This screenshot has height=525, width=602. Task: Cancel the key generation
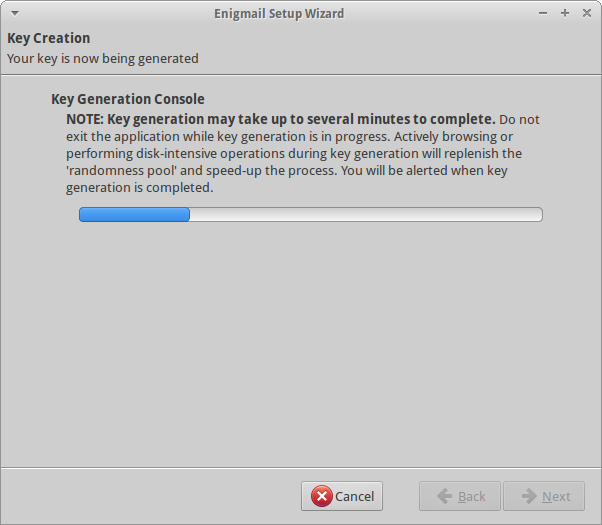[342, 496]
